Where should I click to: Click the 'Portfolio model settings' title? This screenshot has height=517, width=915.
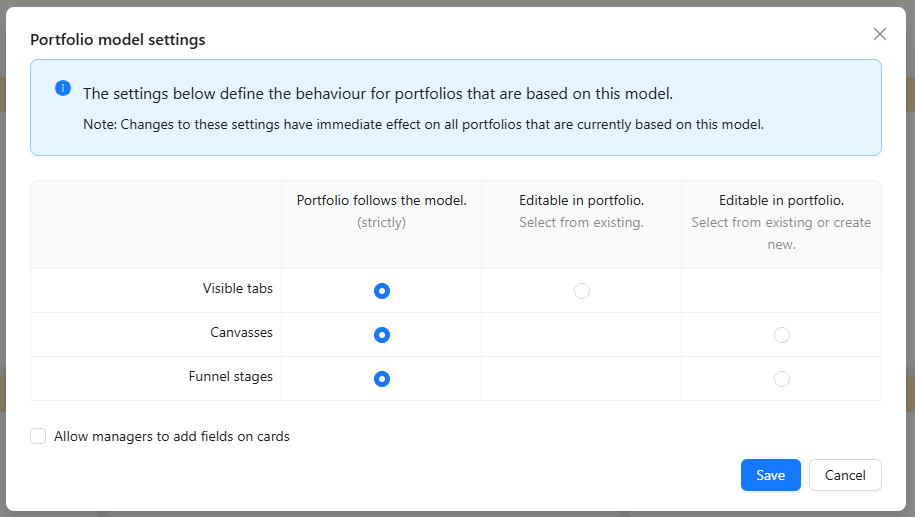pos(118,40)
